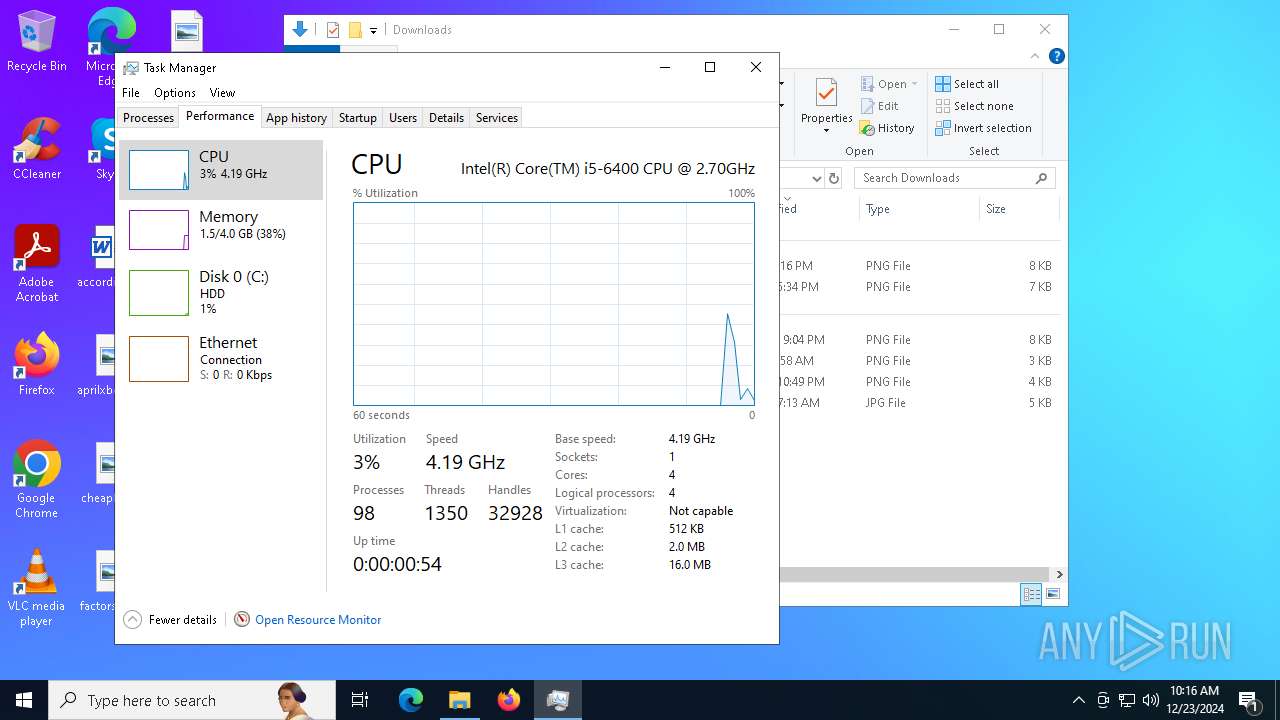
Task: Click the quick access New folder icon
Action: click(x=355, y=30)
